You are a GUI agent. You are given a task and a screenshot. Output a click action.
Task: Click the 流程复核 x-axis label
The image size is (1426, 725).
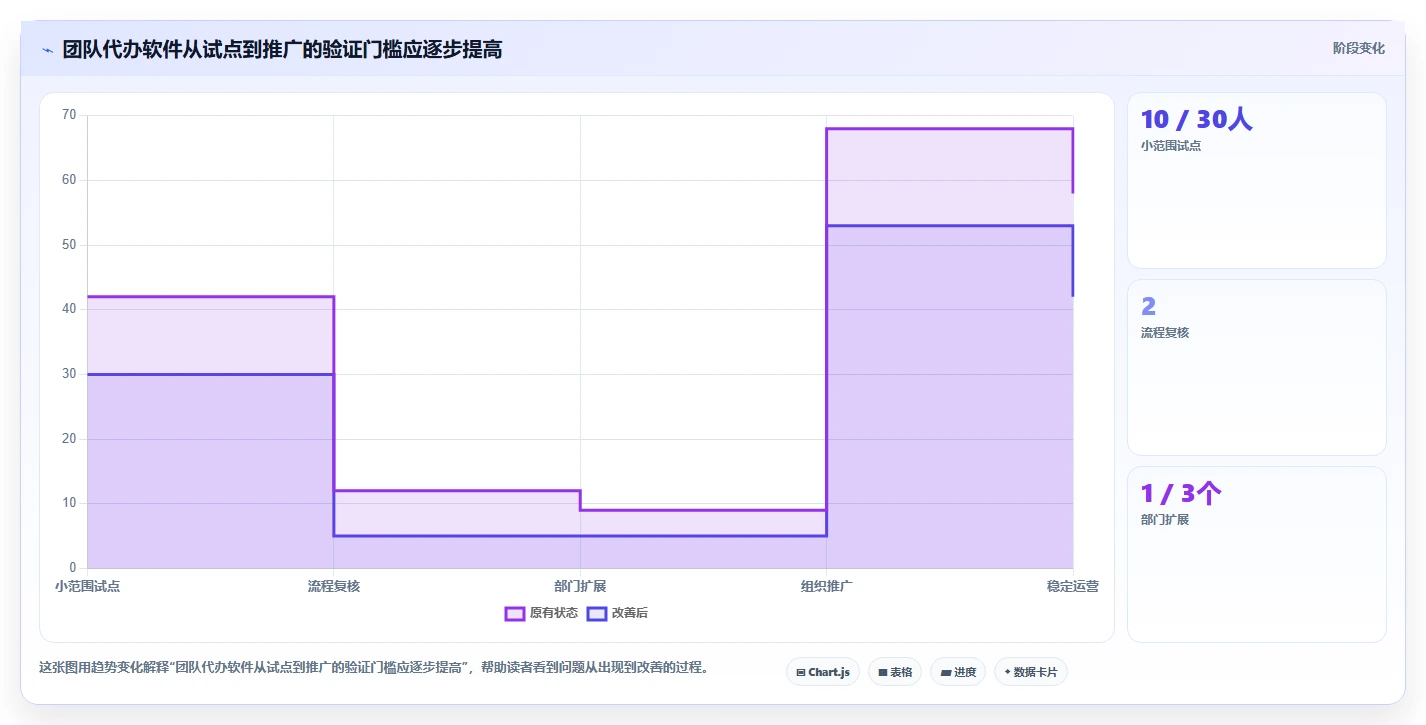point(334,586)
